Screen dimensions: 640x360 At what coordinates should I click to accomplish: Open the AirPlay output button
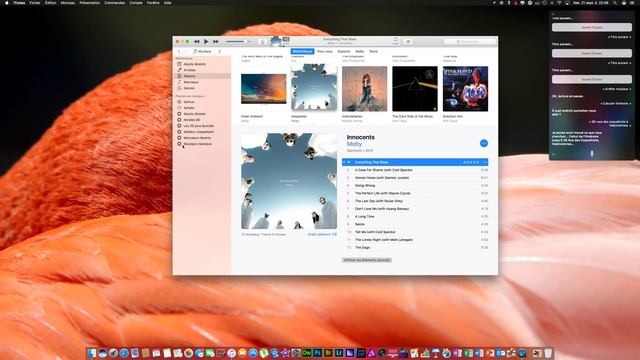tap(263, 42)
